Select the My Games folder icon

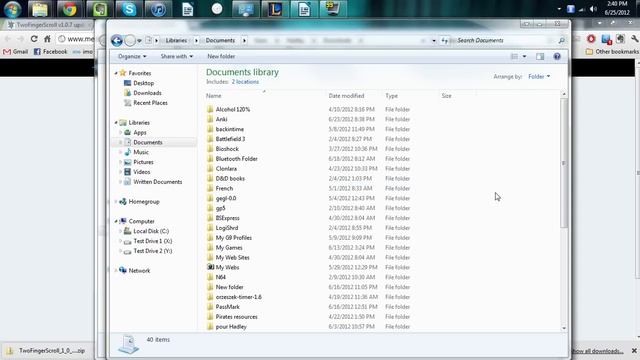[210, 247]
